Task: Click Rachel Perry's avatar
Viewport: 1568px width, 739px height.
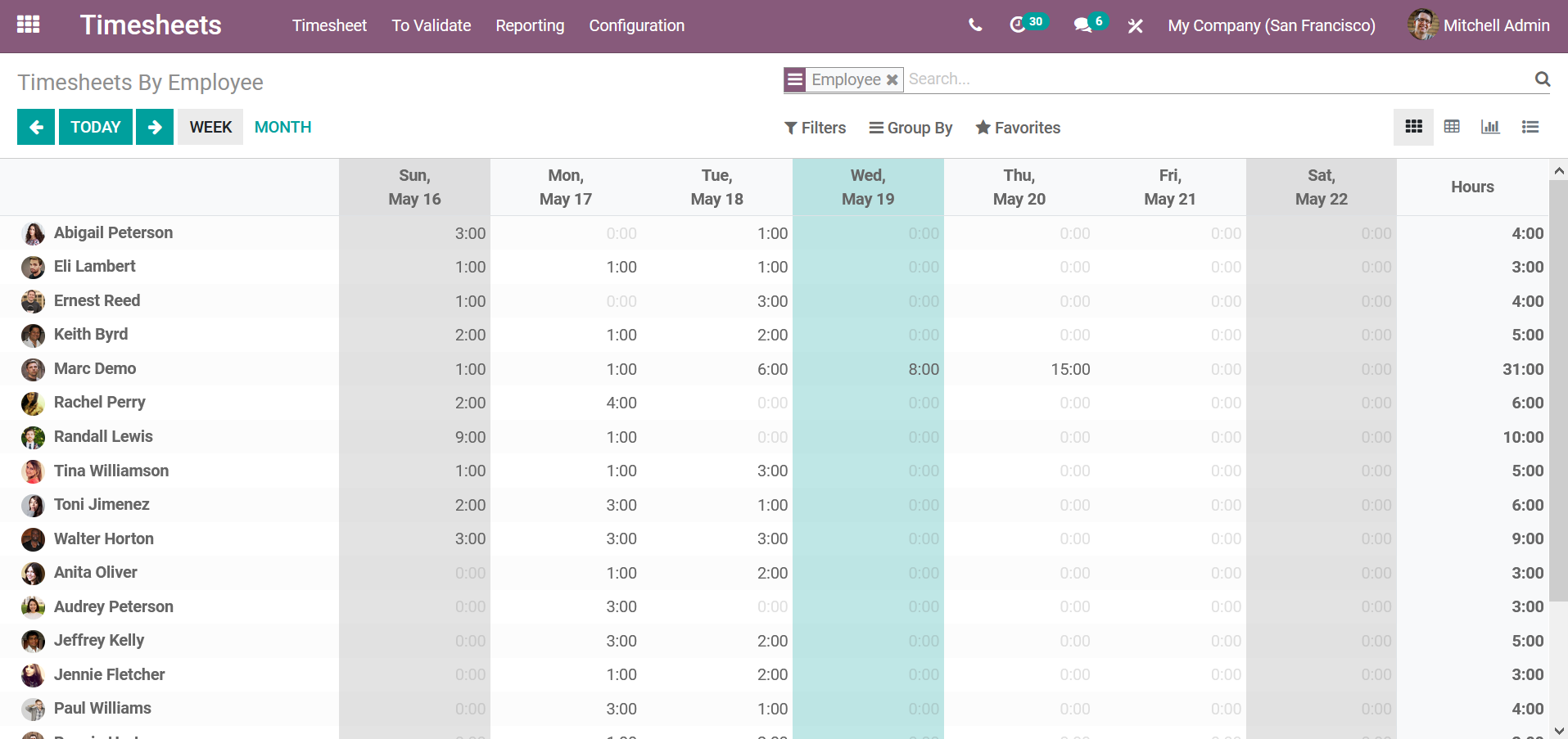Action: coord(33,403)
